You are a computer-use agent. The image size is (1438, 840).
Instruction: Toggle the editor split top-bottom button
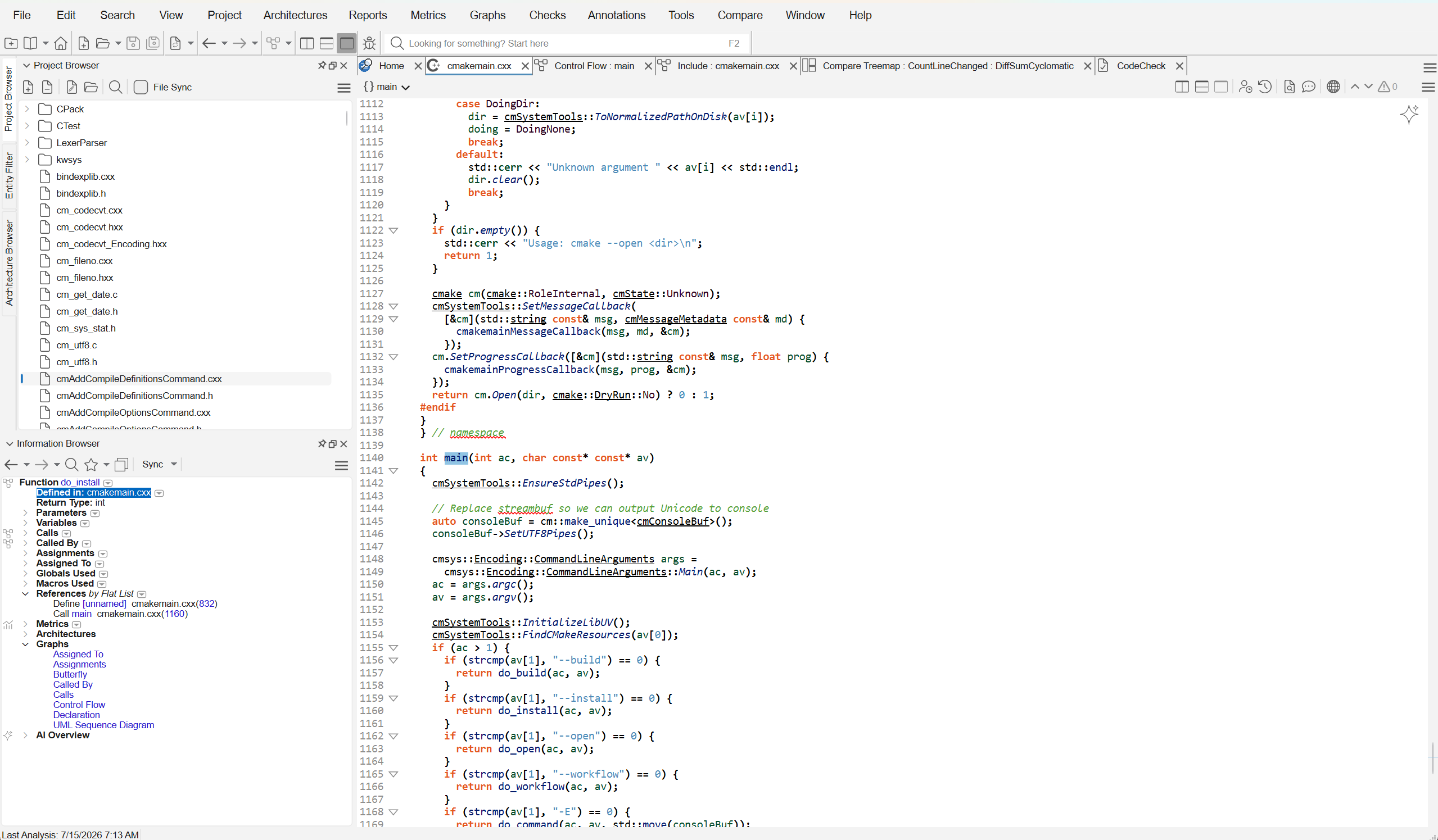click(1201, 87)
